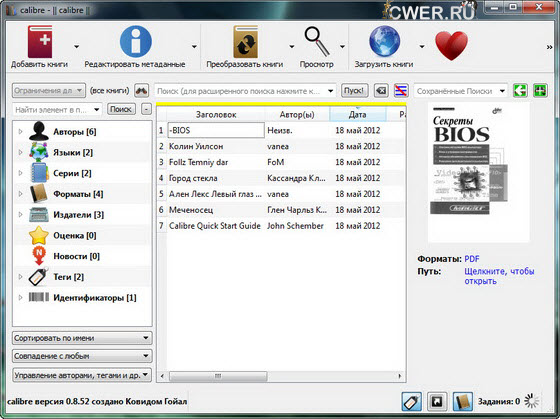560x419 pixels.
Task: Toggle book details icon in status bar
Action: [463, 401]
